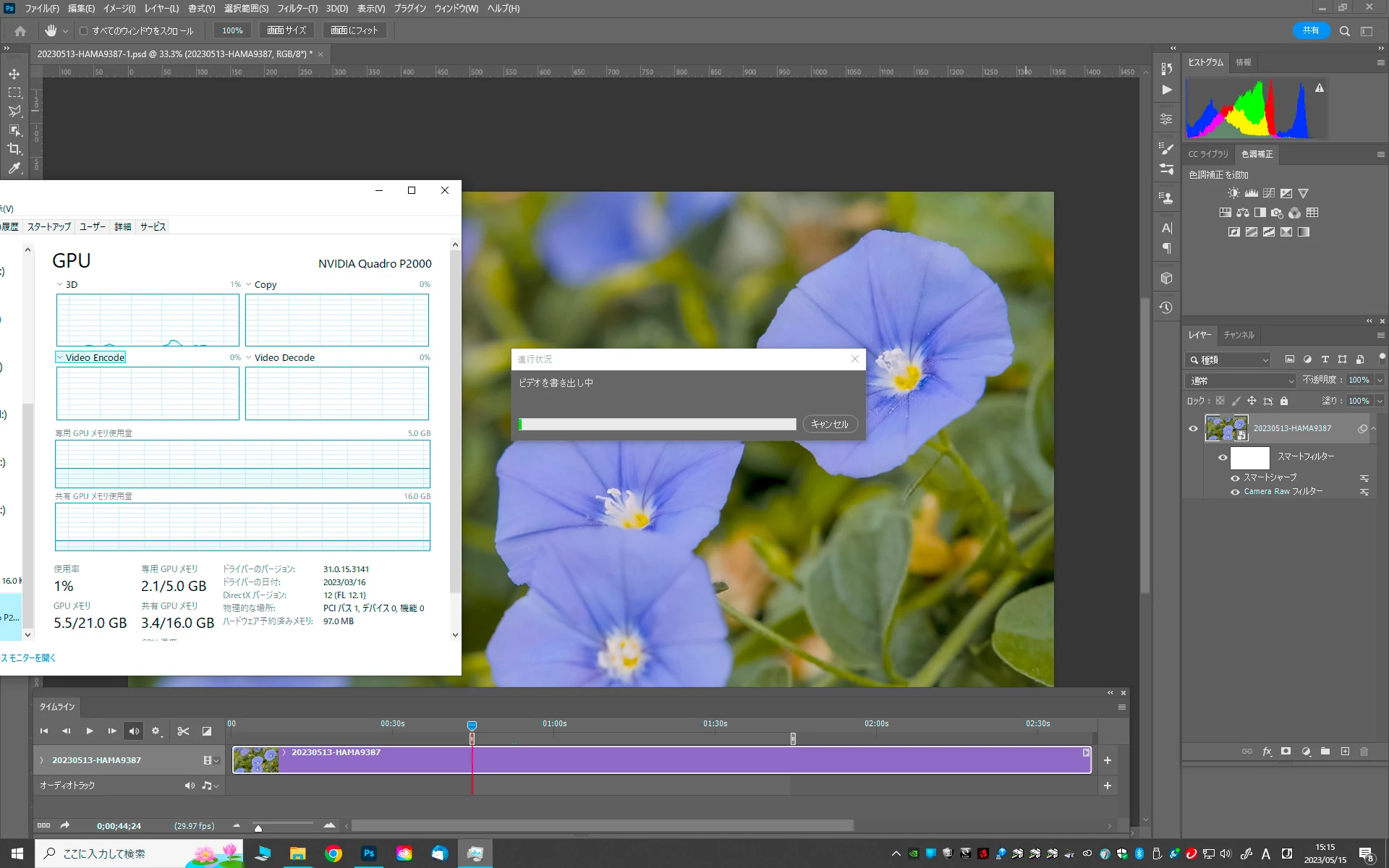Enable the scroll-all-windows checkbox
Screen dimensions: 1389x868
click(x=84, y=31)
